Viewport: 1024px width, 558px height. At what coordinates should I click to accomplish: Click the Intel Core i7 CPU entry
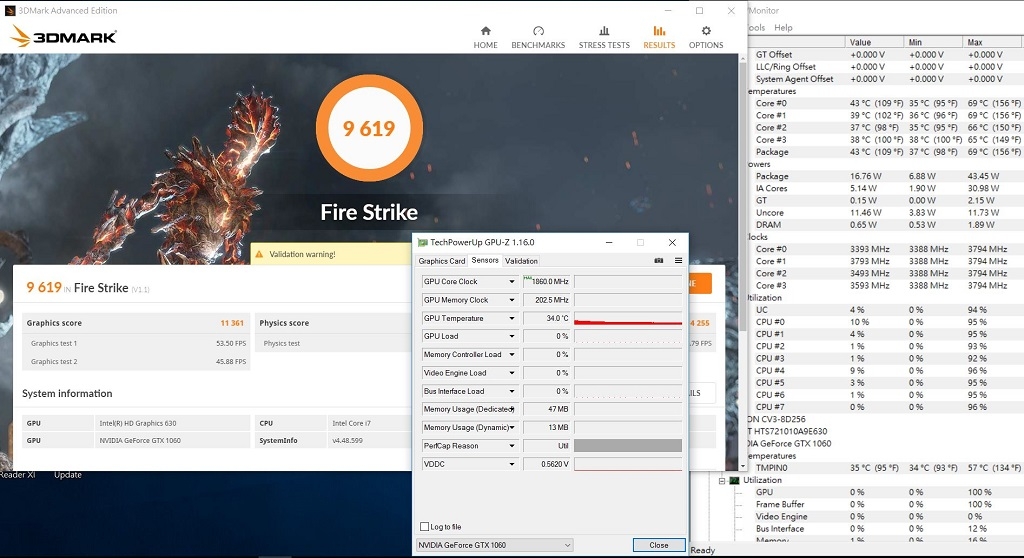pos(351,423)
